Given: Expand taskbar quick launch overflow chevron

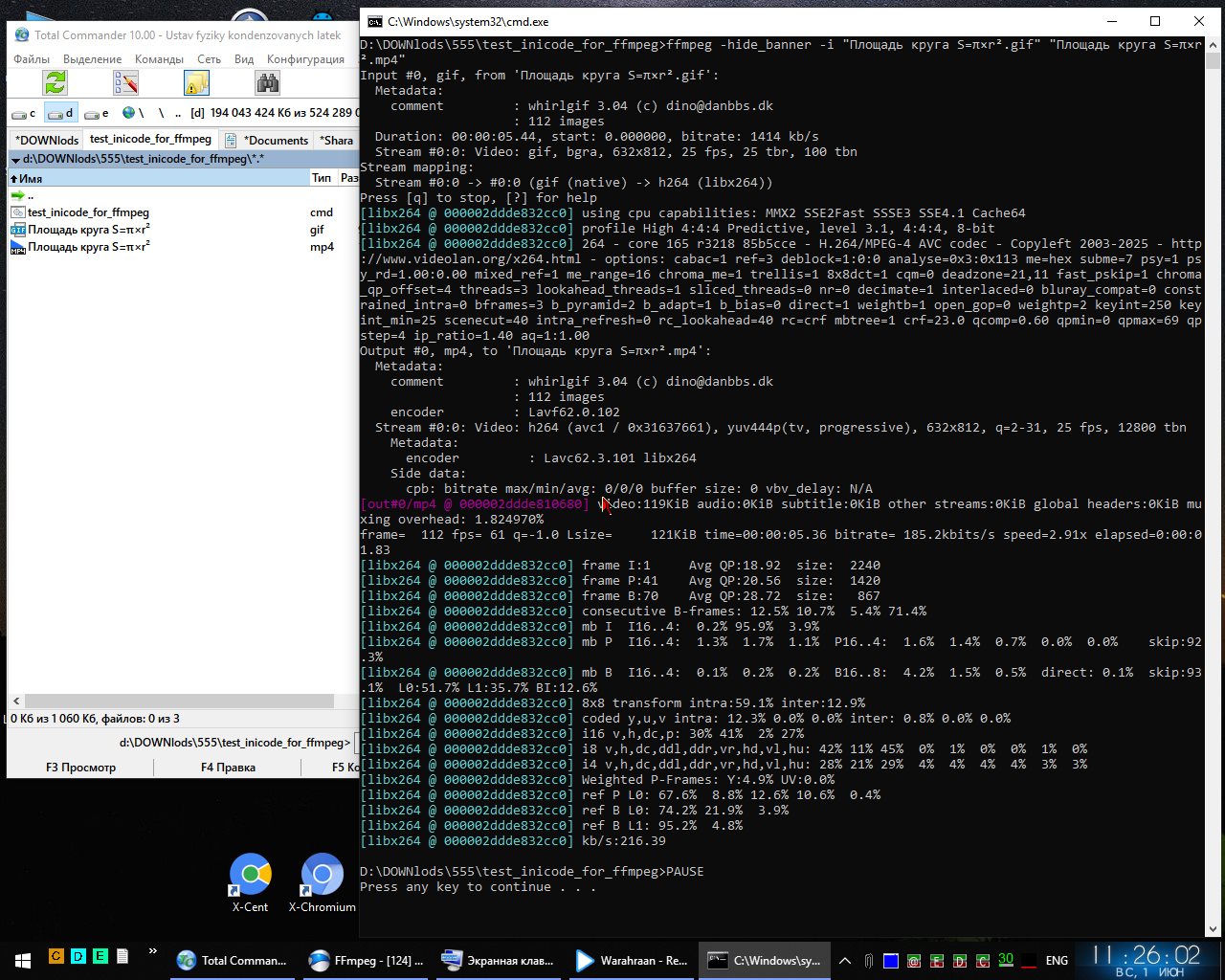Looking at the screenshot, I should 152,952.
